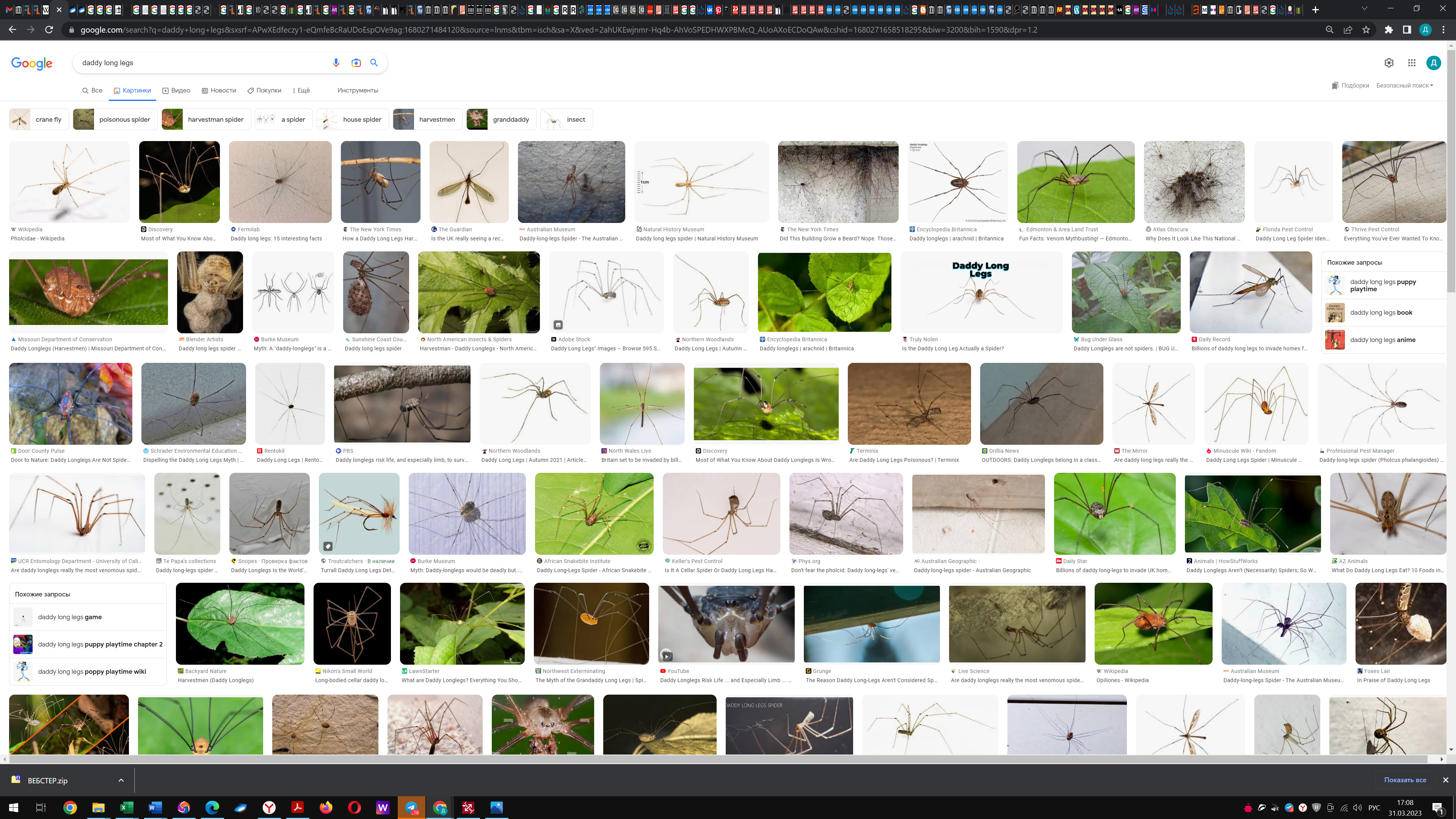This screenshot has height=819, width=1456.
Task: Open ВЕБСТЕР.zip download options chevron
Action: (x=121, y=780)
